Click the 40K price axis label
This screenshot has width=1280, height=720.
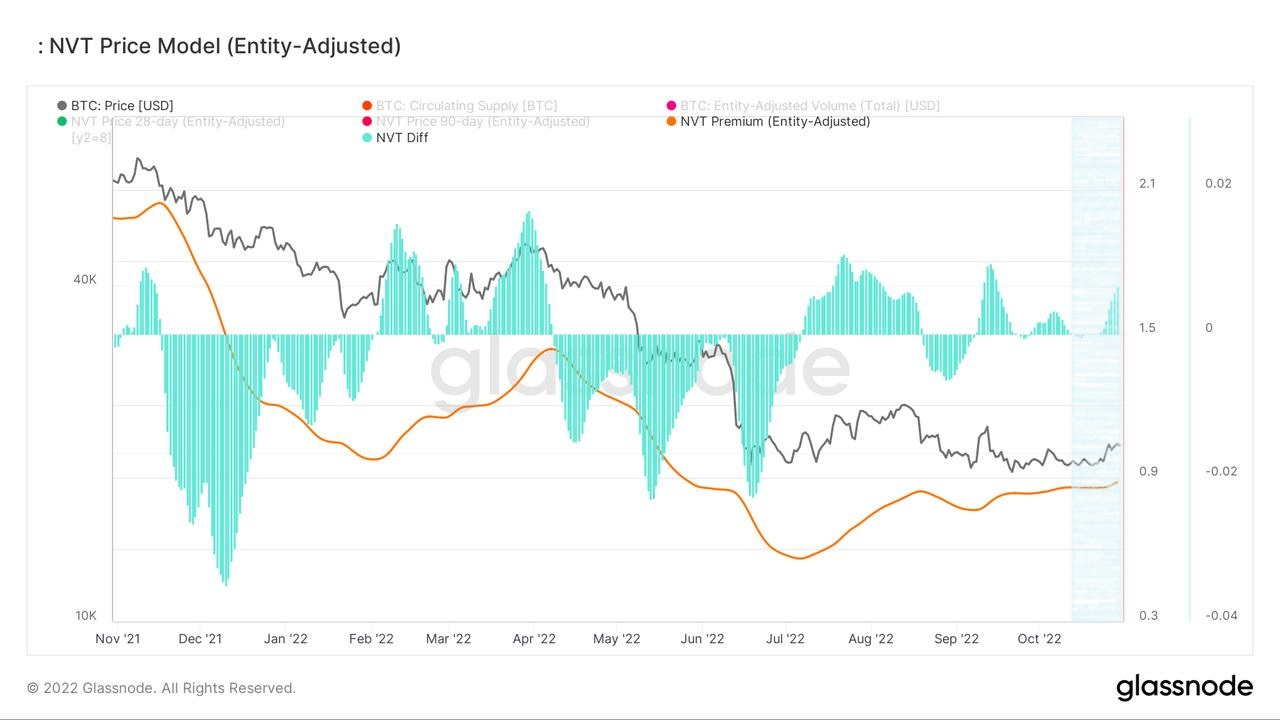pyautogui.click(x=85, y=280)
